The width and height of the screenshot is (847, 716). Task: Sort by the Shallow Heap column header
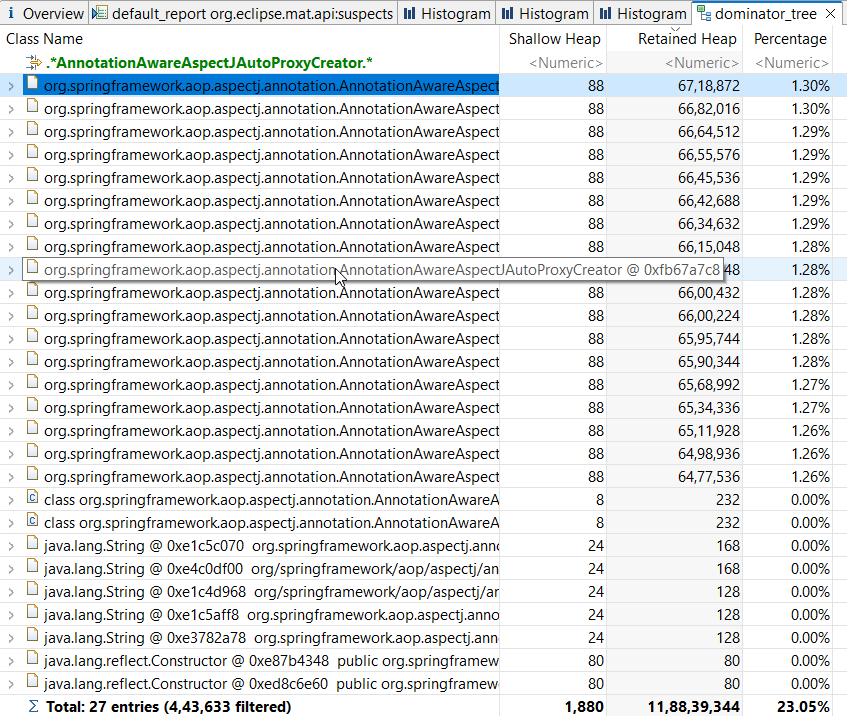[x=555, y=39]
